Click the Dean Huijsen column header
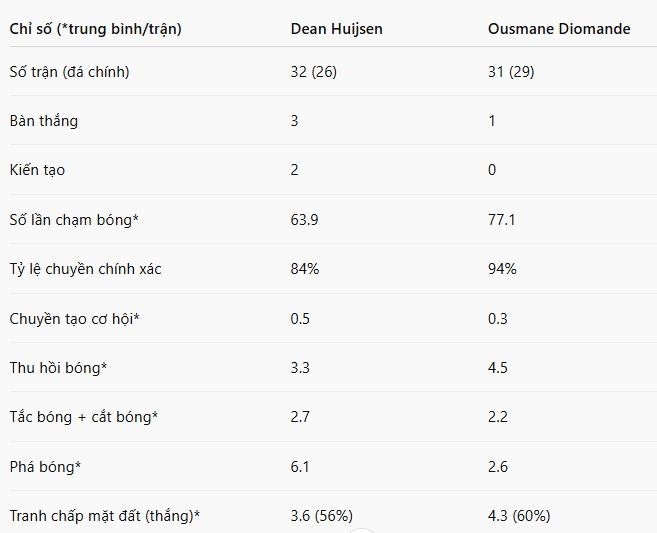 click(336, 29)
